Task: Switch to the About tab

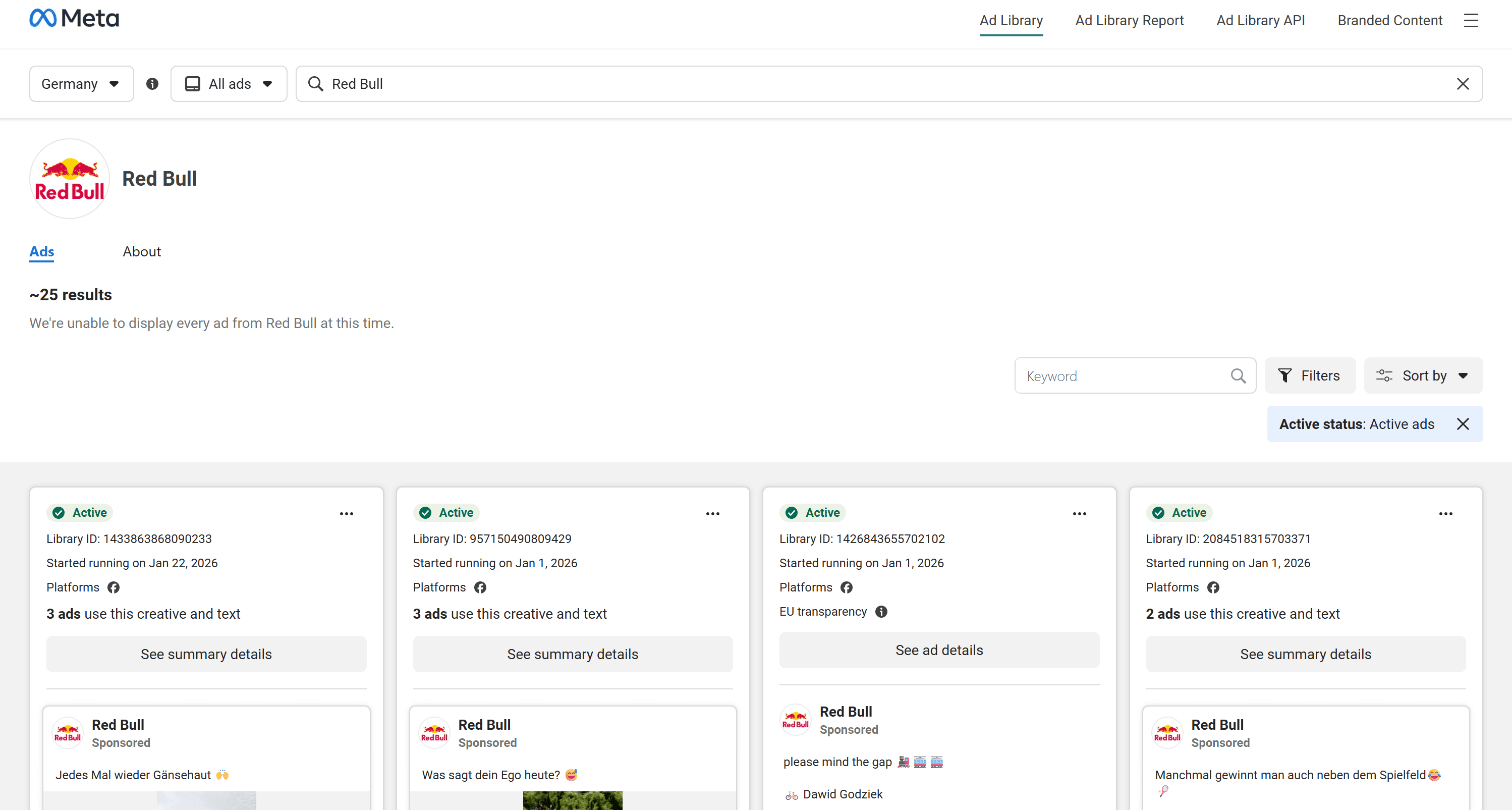Action: click(141, 252)
